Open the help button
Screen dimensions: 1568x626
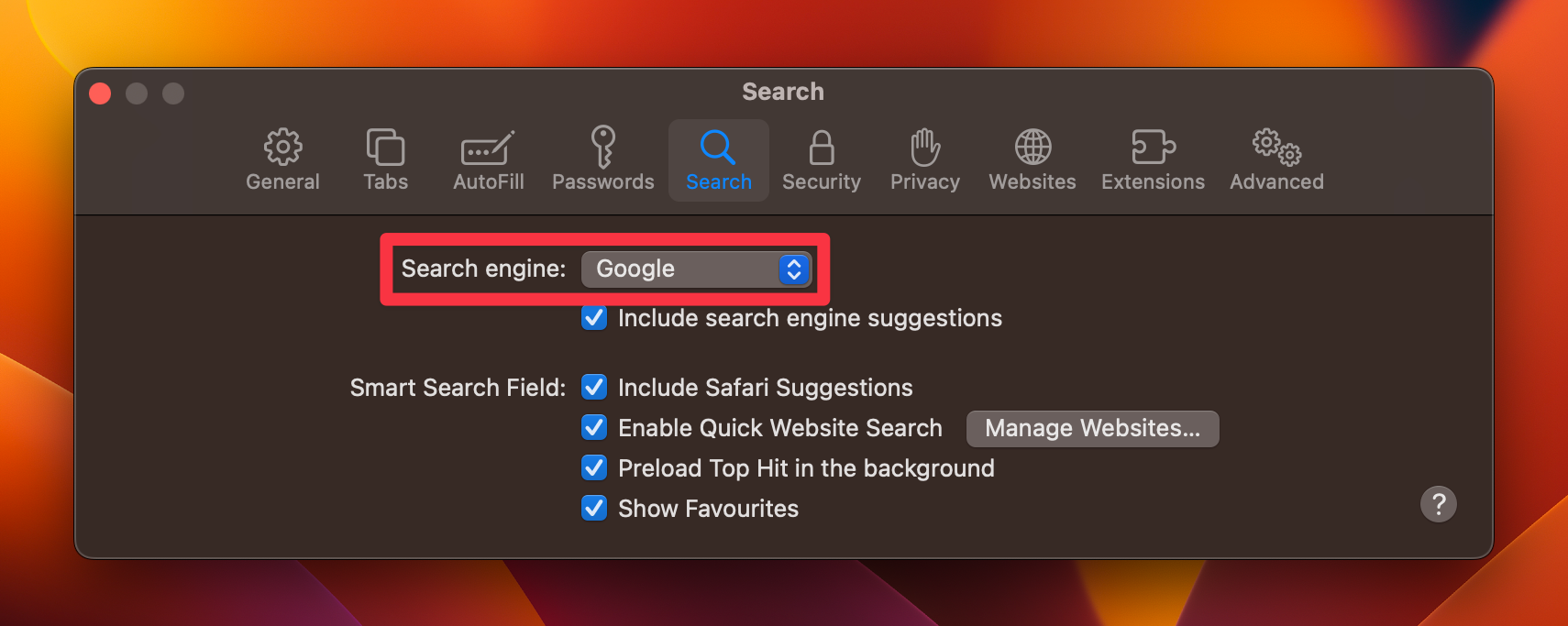coord(1439,504)
